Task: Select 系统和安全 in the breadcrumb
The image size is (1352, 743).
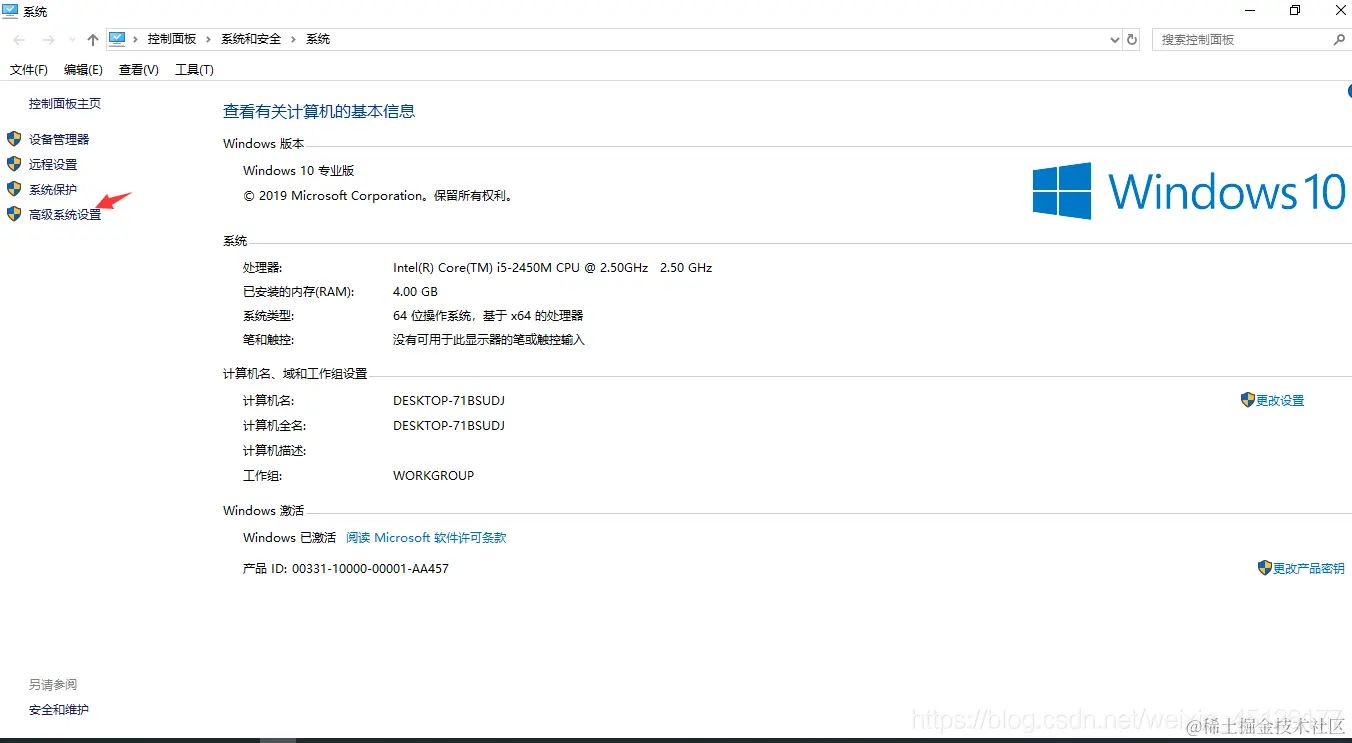Action: pyautogui.click(x=251, y=39)
